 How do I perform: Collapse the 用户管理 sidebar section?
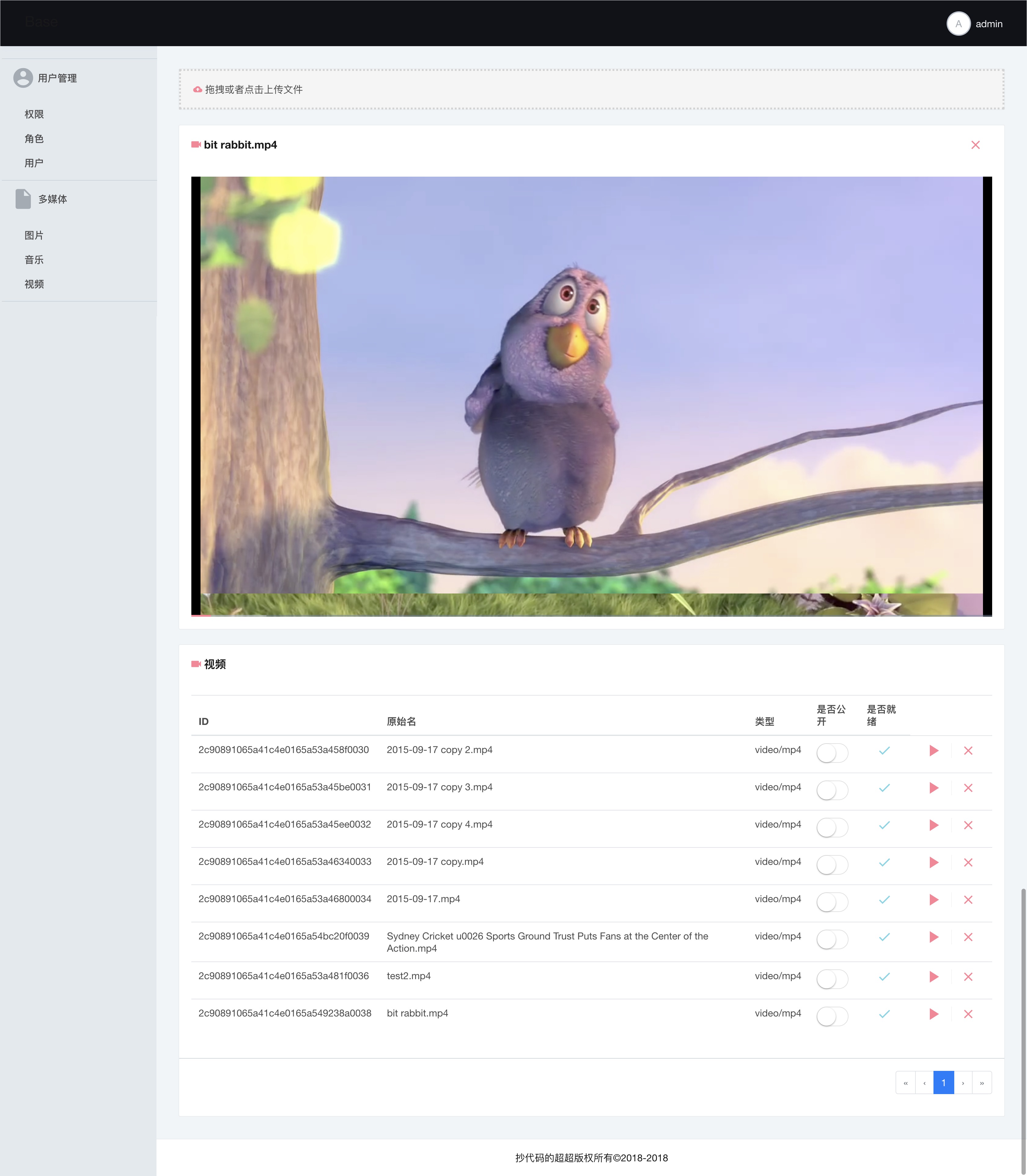tap(57, 78)
